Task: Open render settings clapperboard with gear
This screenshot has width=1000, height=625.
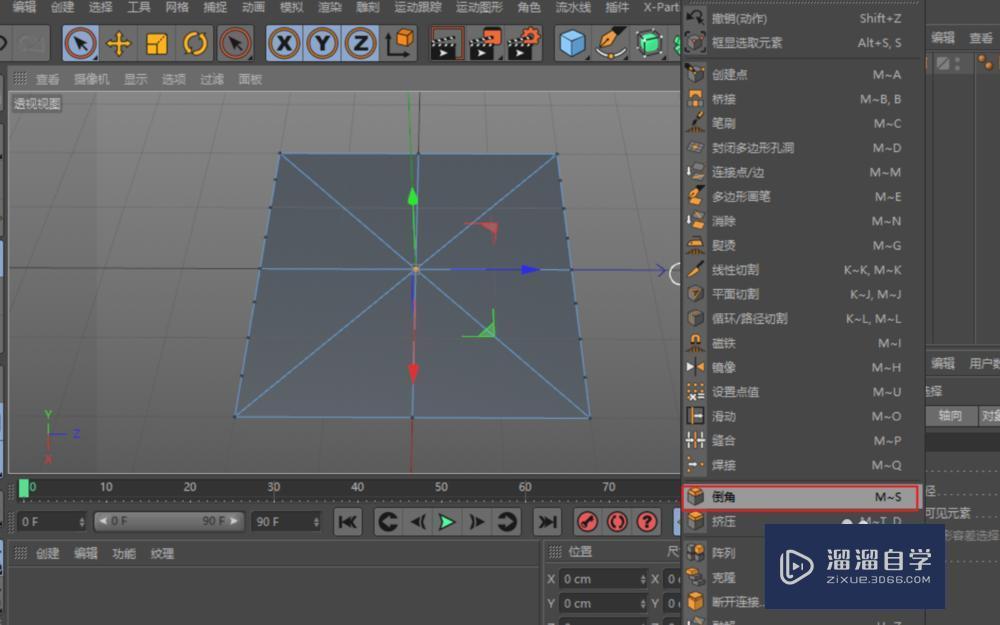Action: pyautogui.click(x=524, y=43)
